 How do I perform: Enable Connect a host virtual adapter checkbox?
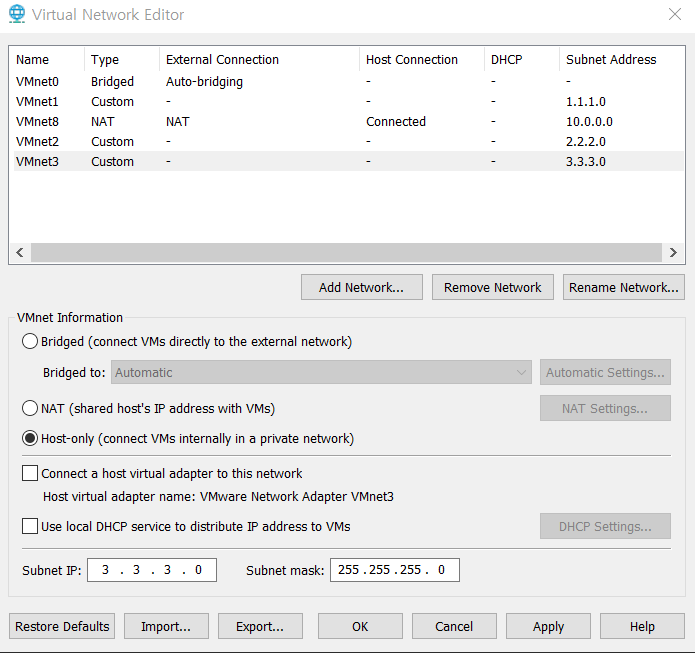pos(30,473)
